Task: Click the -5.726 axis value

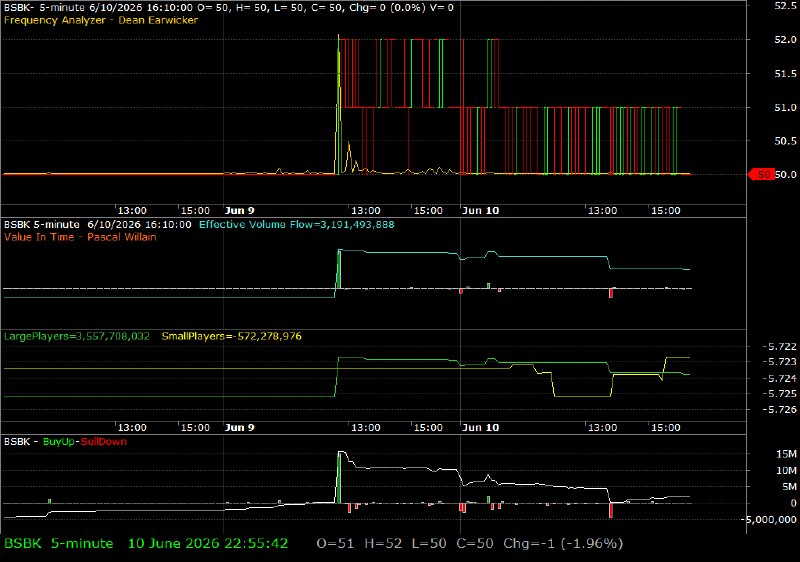Action: pos(780,410)
